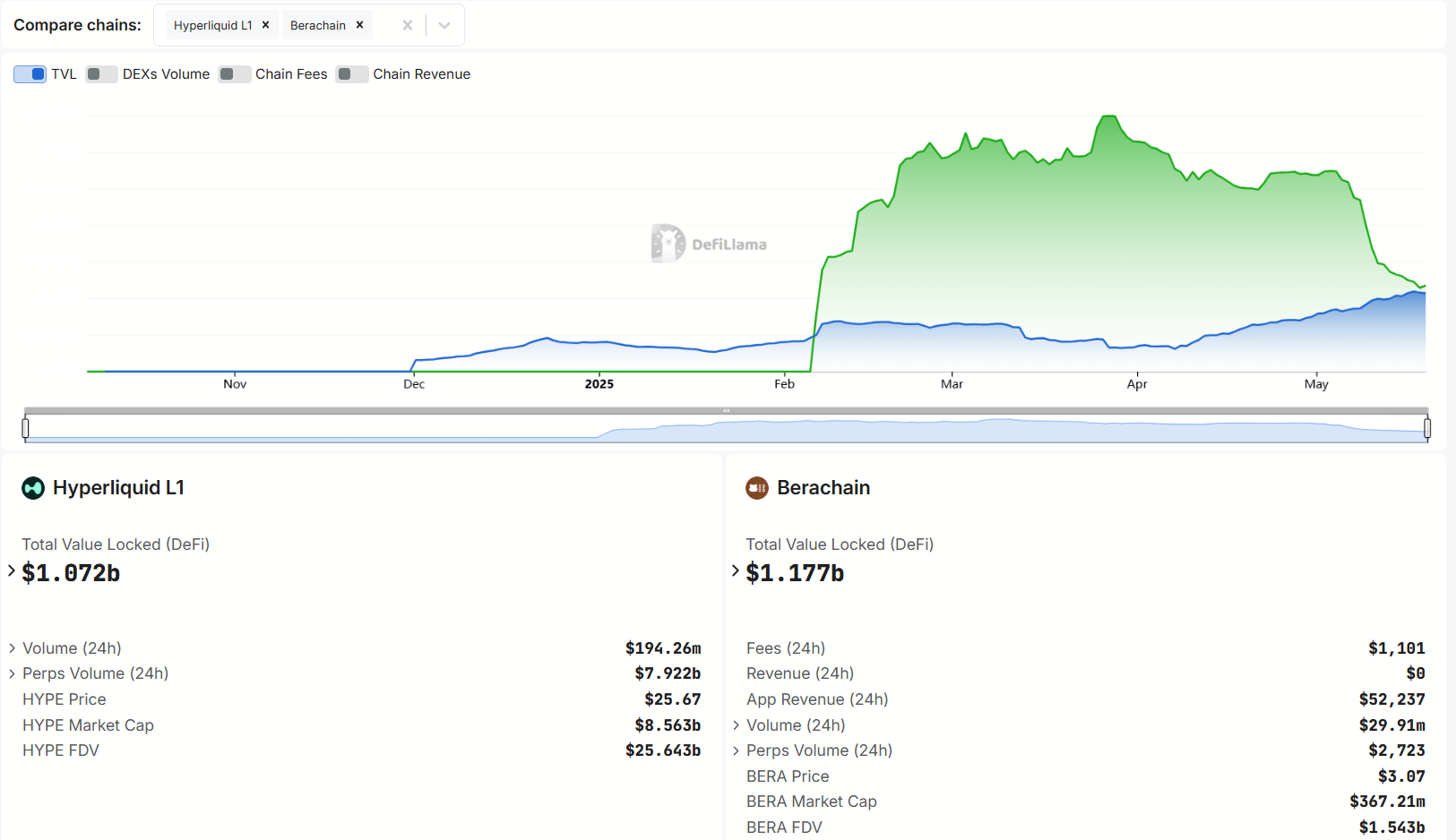Click the BERA Market Cap value $367.21m
1456x840 pixels.
[x=1388, y=801]
